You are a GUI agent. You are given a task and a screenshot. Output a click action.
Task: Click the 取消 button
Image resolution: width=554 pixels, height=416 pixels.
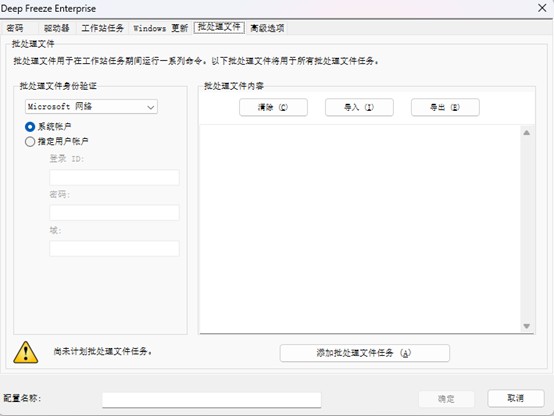(x=515, y=398)
